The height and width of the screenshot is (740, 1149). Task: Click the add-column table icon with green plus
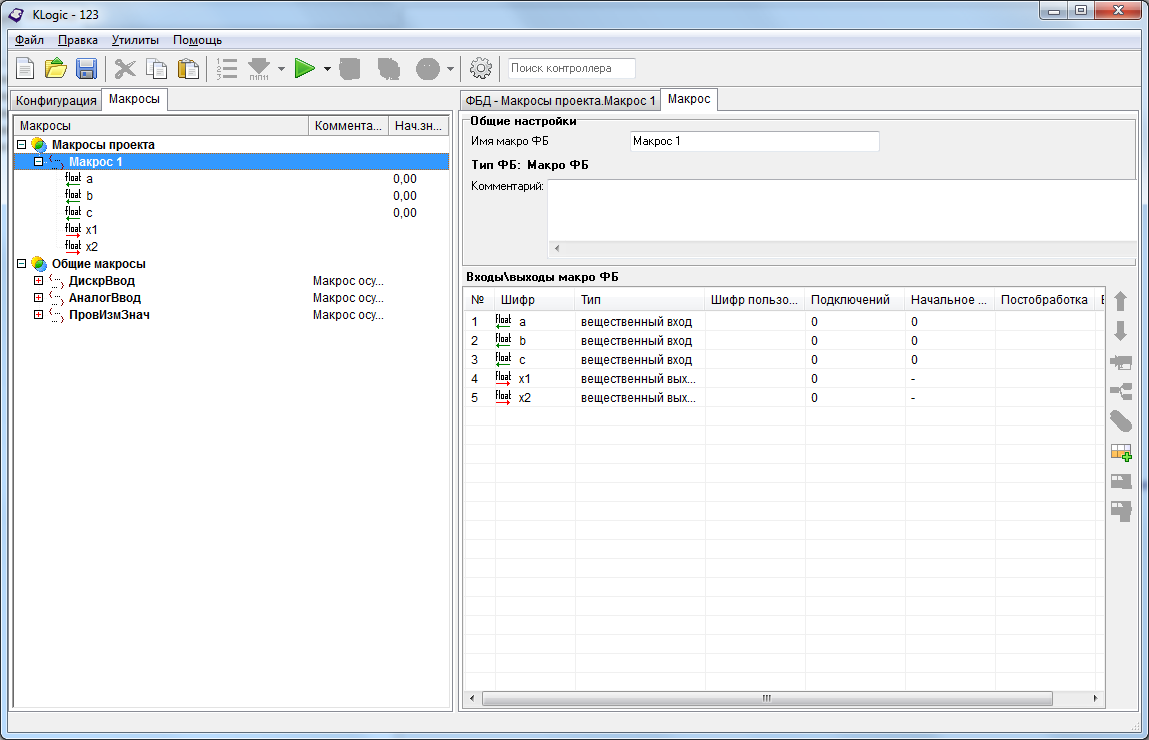coord(1120,453)
